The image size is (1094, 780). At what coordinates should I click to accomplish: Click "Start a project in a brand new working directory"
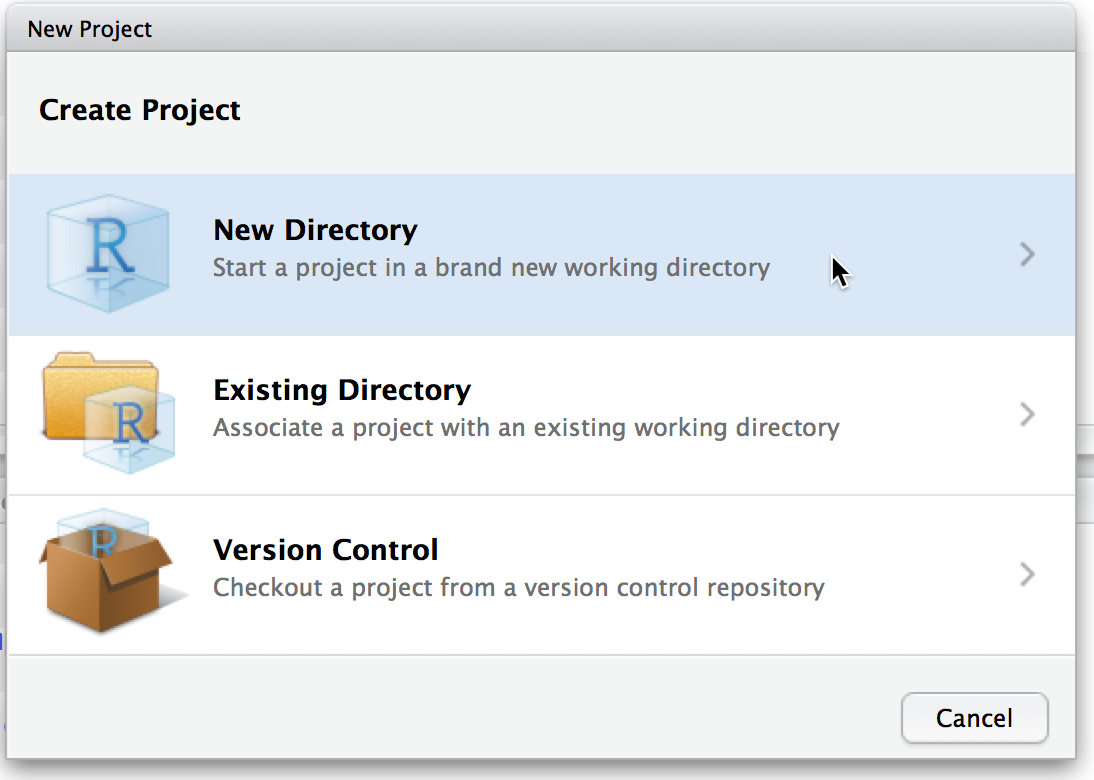[491, 268]
